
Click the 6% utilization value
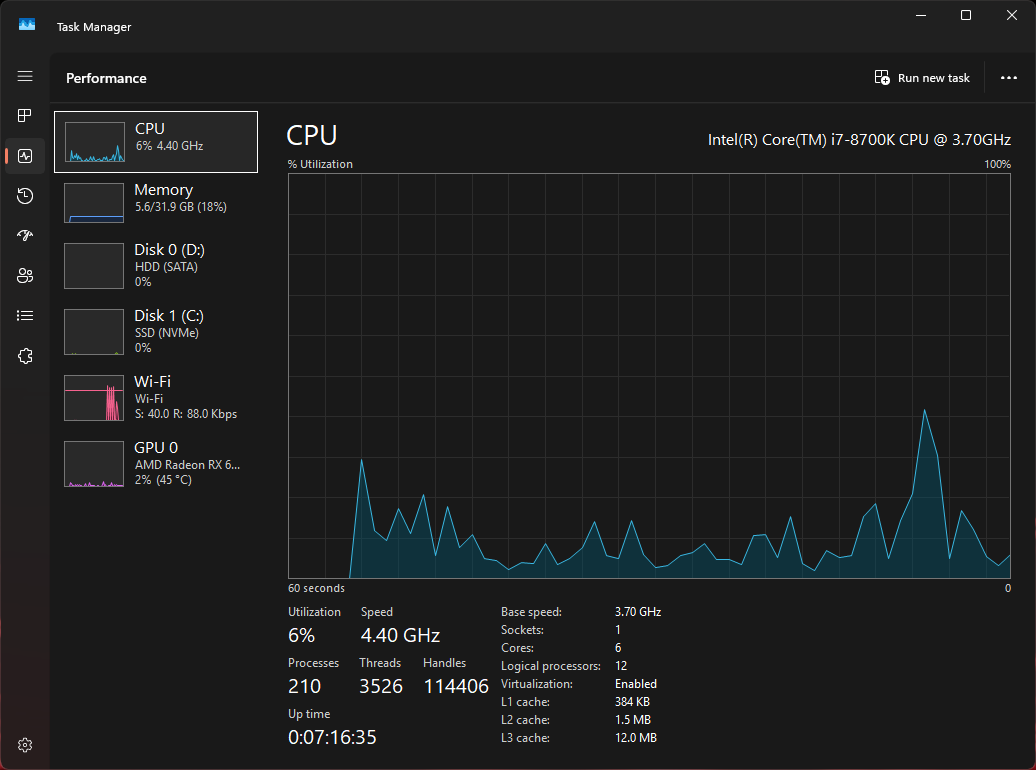pyautogui.click(x=301, y=635)
